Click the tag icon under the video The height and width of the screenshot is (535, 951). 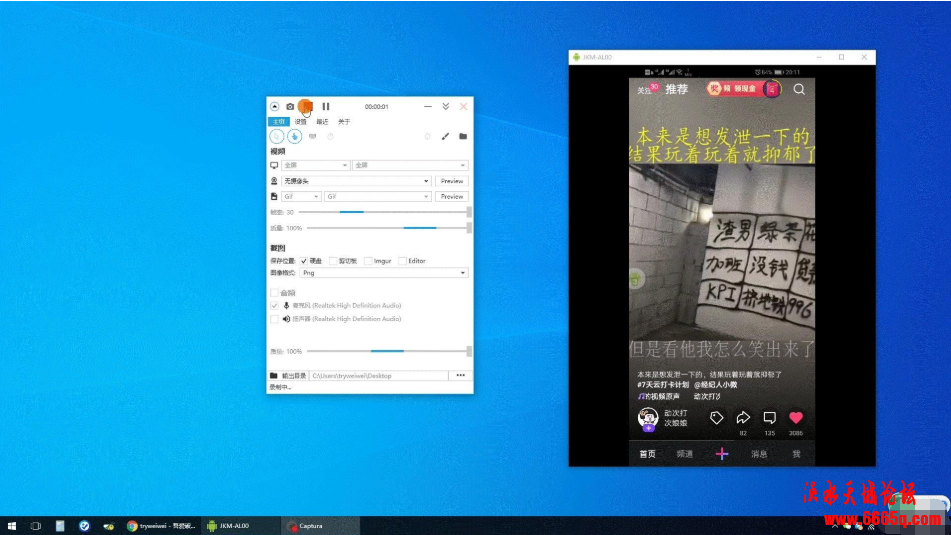coord(716,417)
